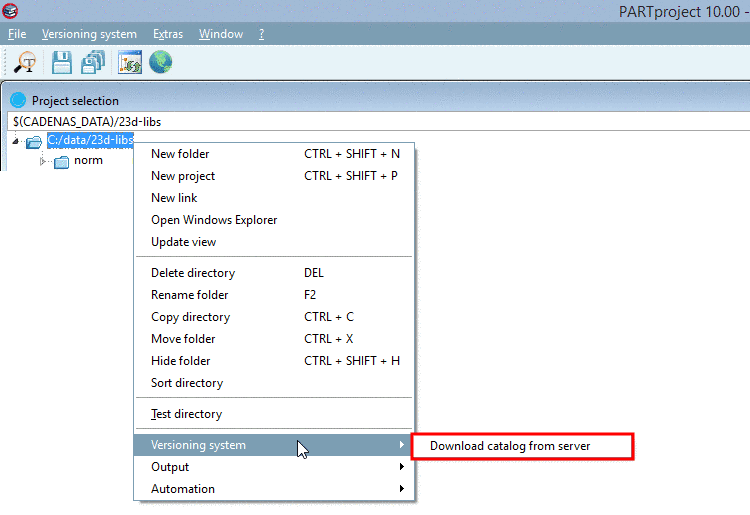Viewport: 750px width, 515px height.
Task: Choose New project from context menu
Action: point(274,176)
